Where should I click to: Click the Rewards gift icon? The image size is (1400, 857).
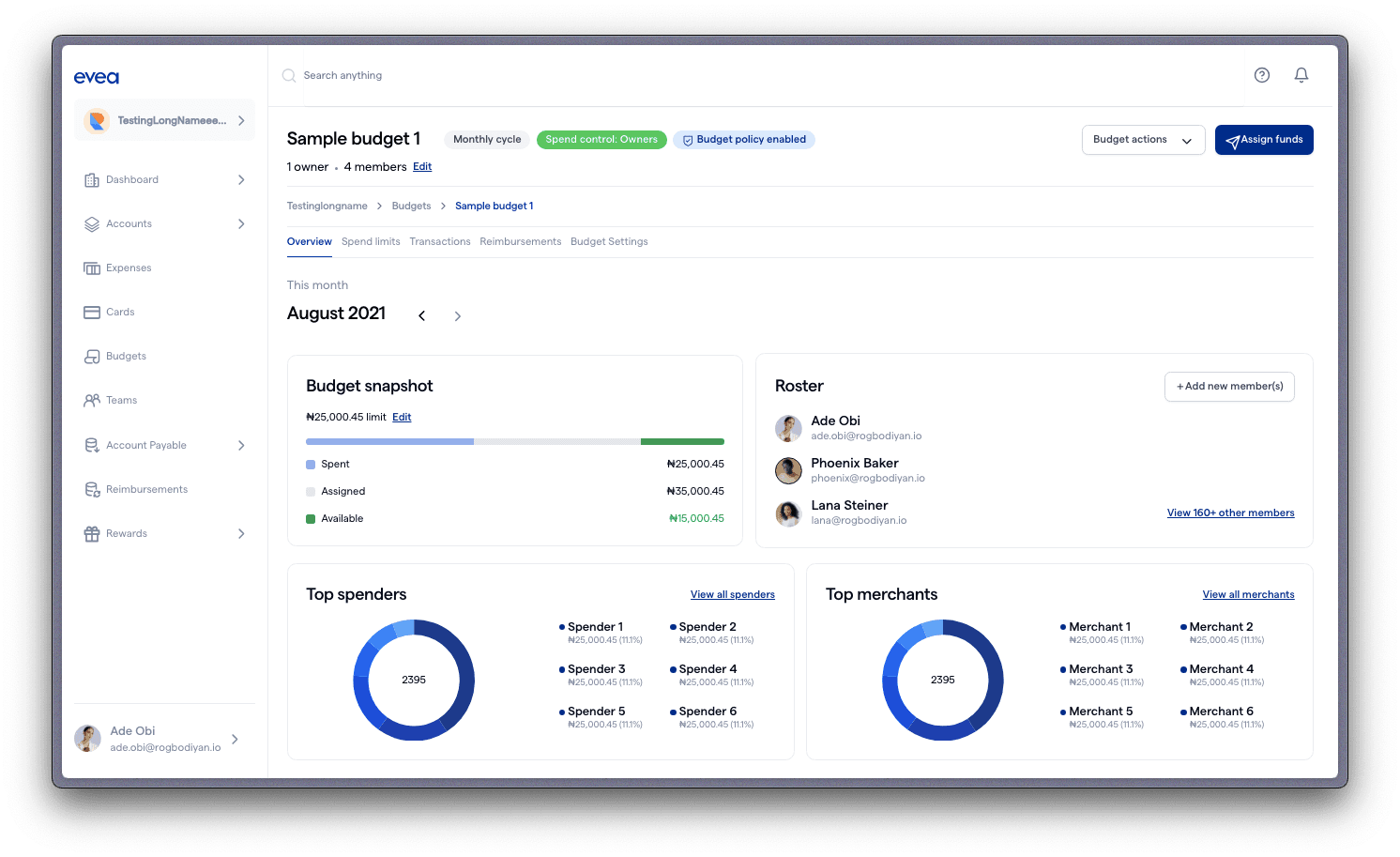click(92, 534)
